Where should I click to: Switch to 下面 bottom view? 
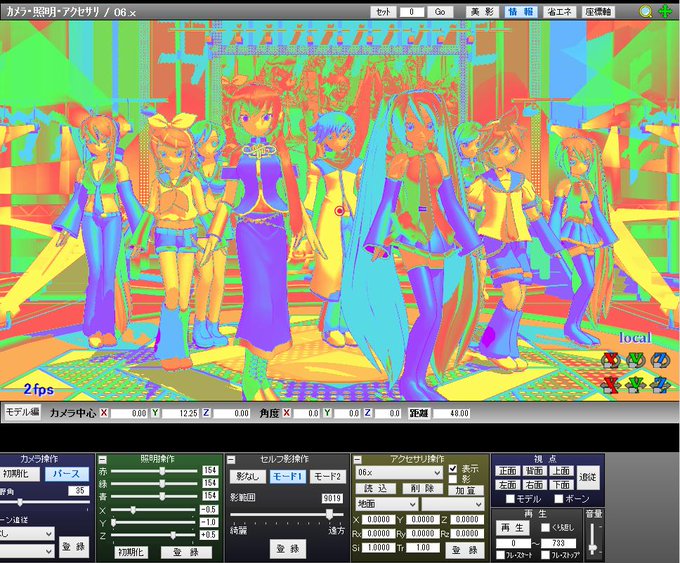[561, 484]
